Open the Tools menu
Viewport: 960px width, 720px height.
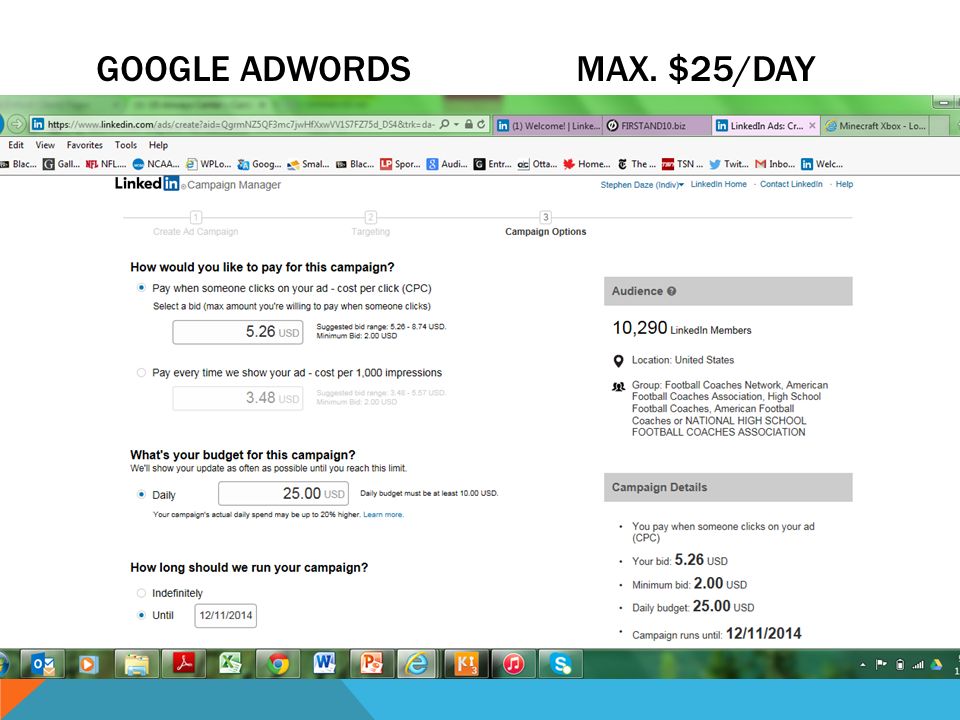pos(126,145)
